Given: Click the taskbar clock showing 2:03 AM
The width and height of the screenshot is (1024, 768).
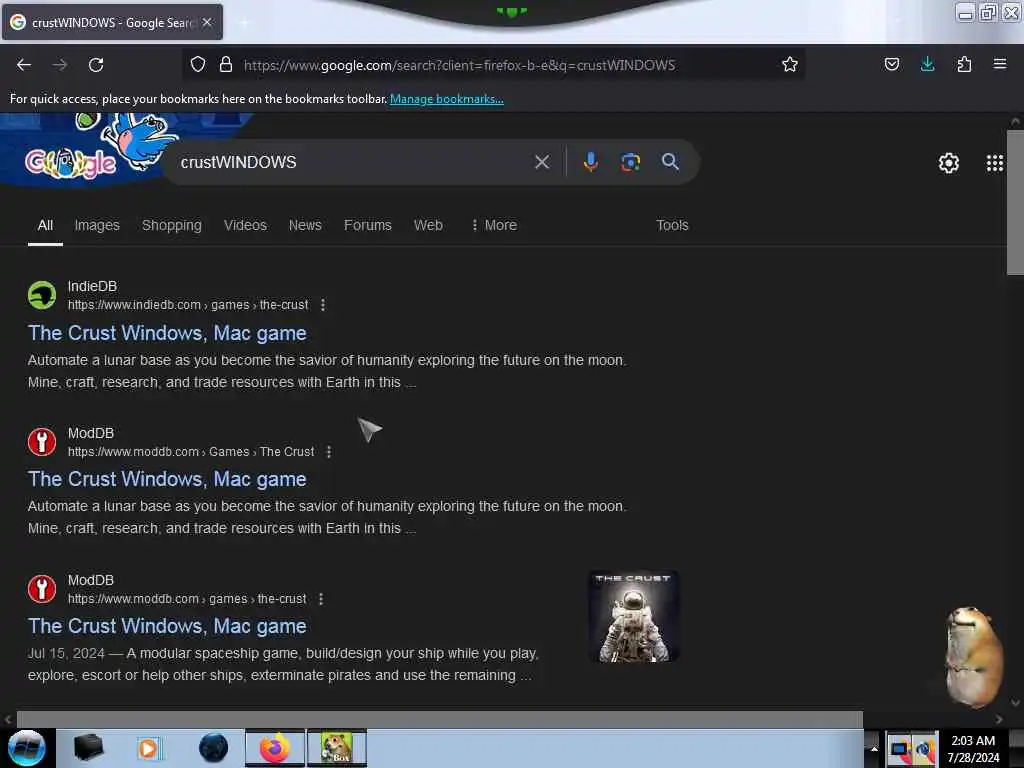Looking at the screenshot, I should [x=973, y=749].
